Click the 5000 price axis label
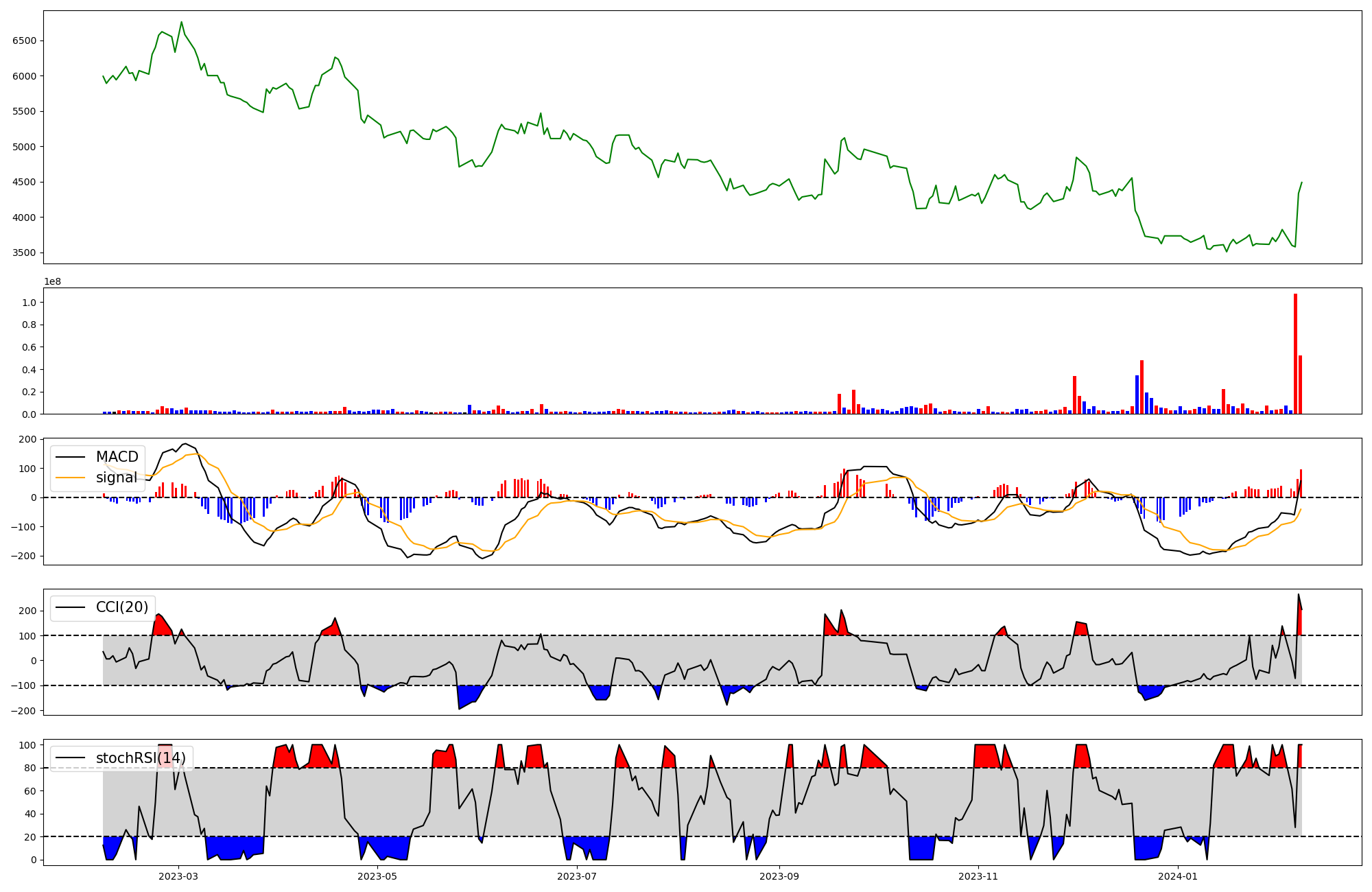1372x892 pixels. 24,147
